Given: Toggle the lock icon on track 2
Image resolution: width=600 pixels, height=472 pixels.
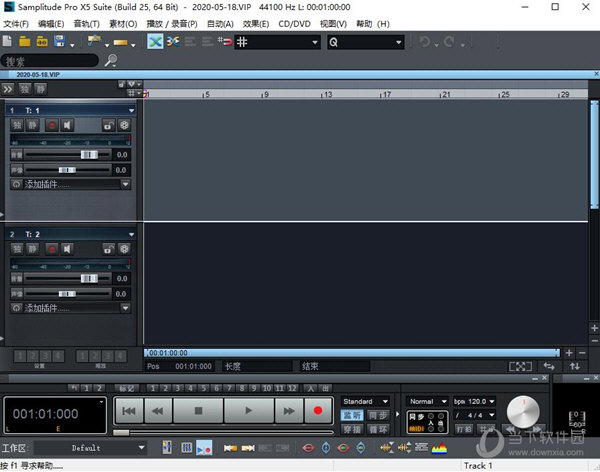Looking at the screenshot, I should 107,249.
